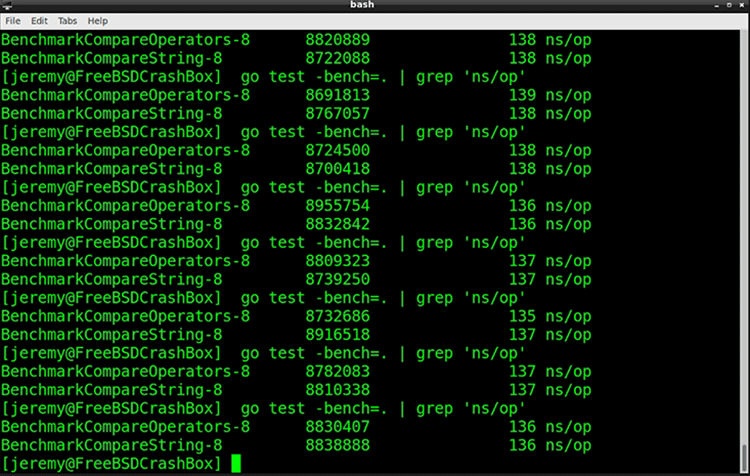Click the iteration count 8955754
750x476 pixels.
pyautogui.click(x=338, y=206)
